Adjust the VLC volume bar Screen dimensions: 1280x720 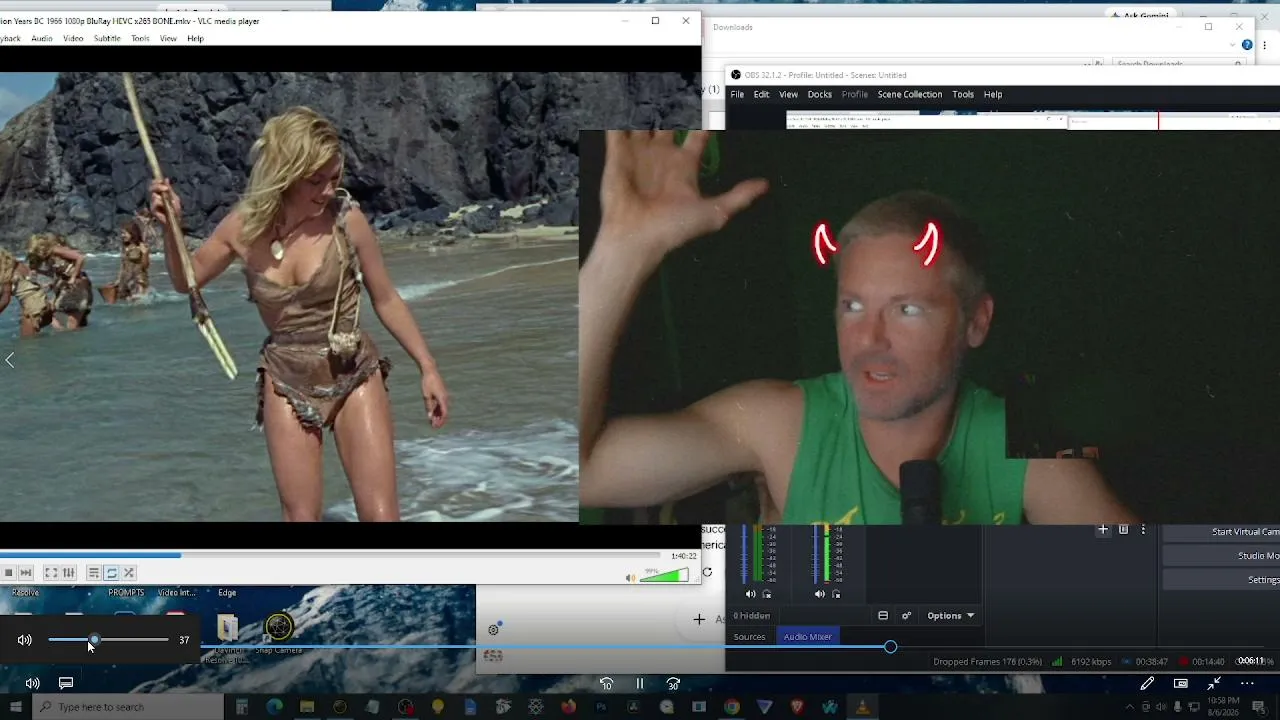click(665, 575)
